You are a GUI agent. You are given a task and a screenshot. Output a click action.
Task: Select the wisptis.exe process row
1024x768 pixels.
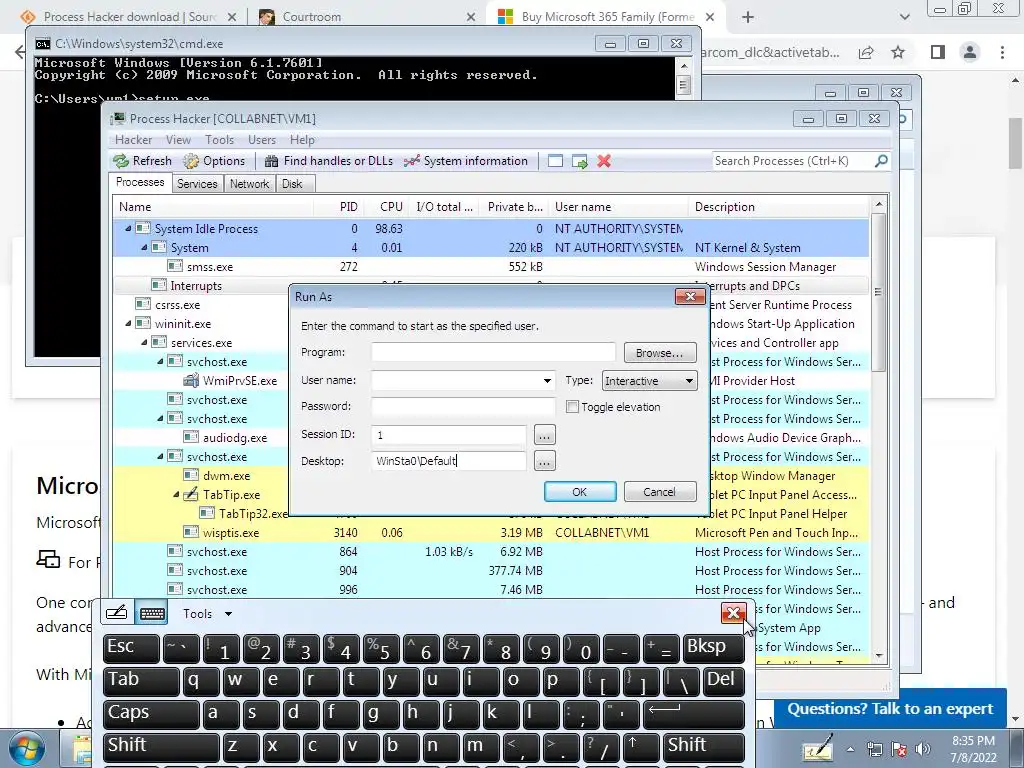(490, 532)
